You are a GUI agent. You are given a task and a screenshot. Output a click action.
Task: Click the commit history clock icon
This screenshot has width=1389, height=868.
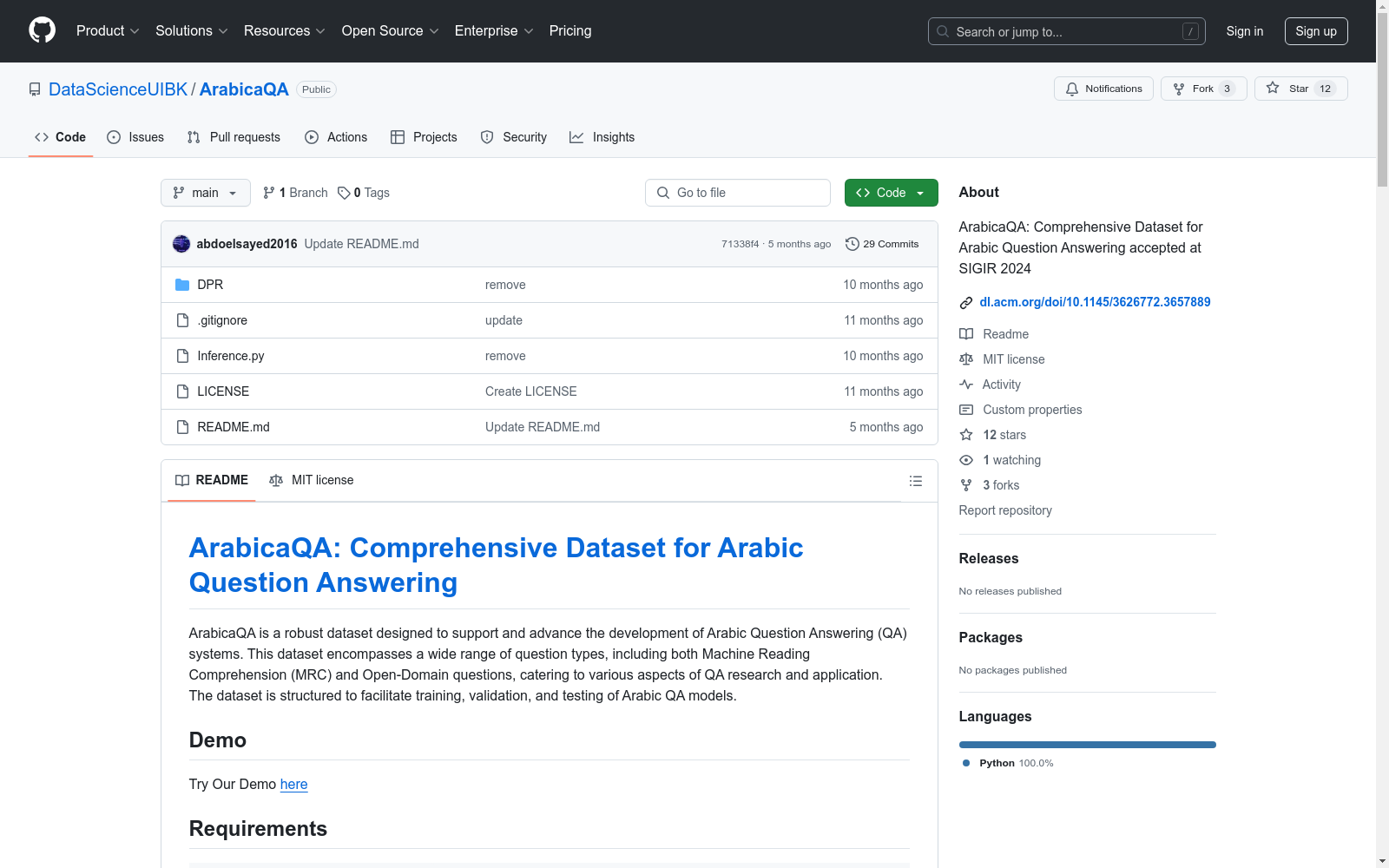(x=852, y=244)
